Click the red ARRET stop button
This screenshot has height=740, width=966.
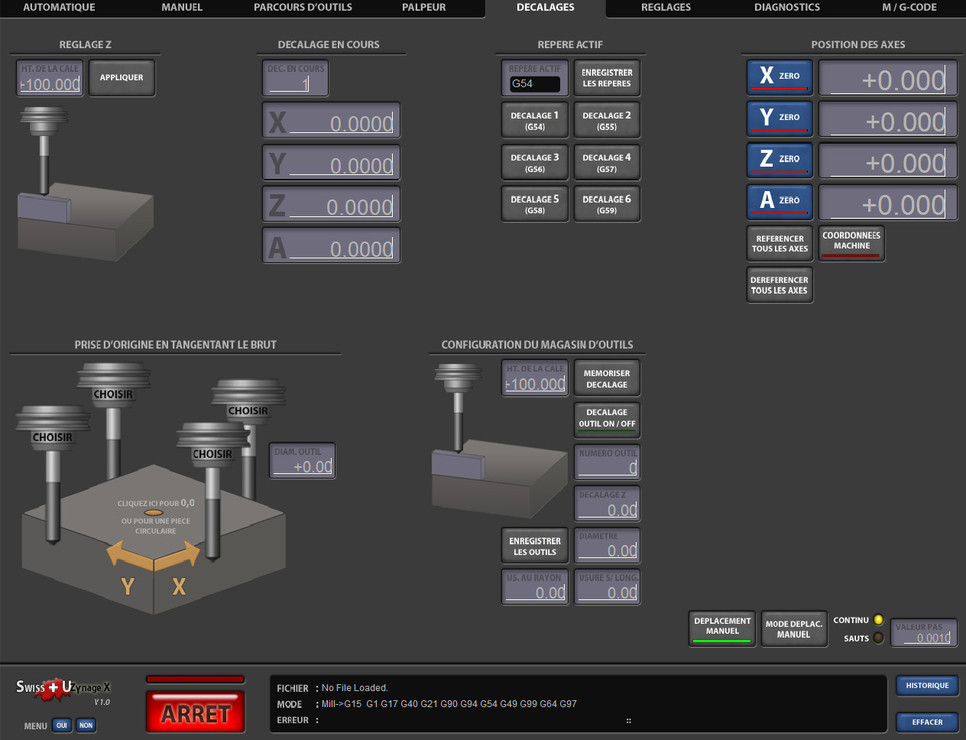point(196,713)
